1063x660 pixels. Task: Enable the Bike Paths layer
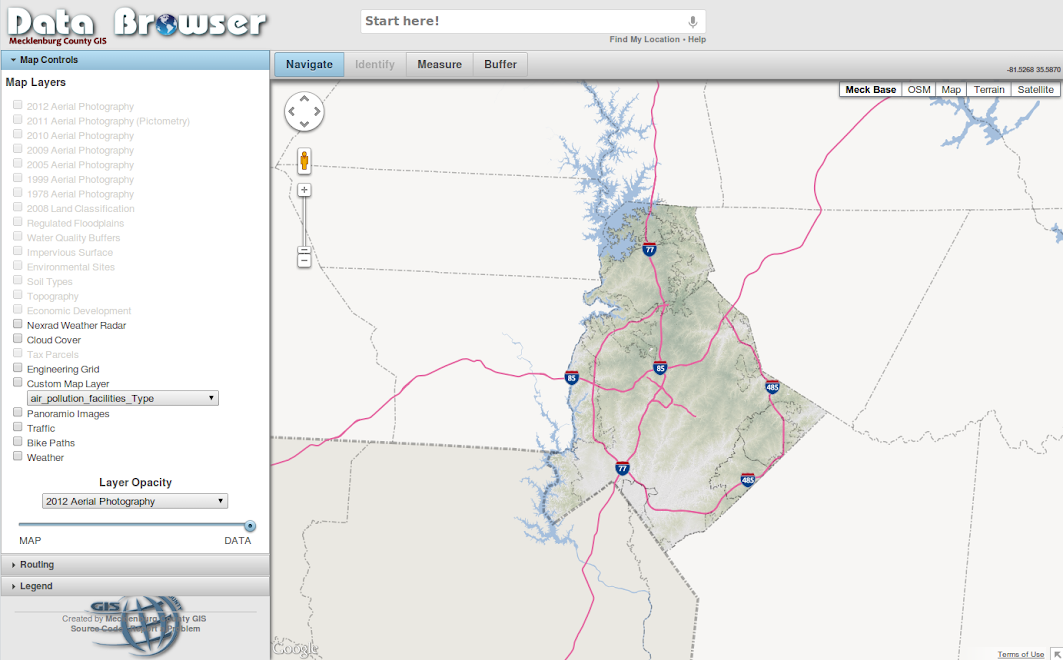point(18,442)
